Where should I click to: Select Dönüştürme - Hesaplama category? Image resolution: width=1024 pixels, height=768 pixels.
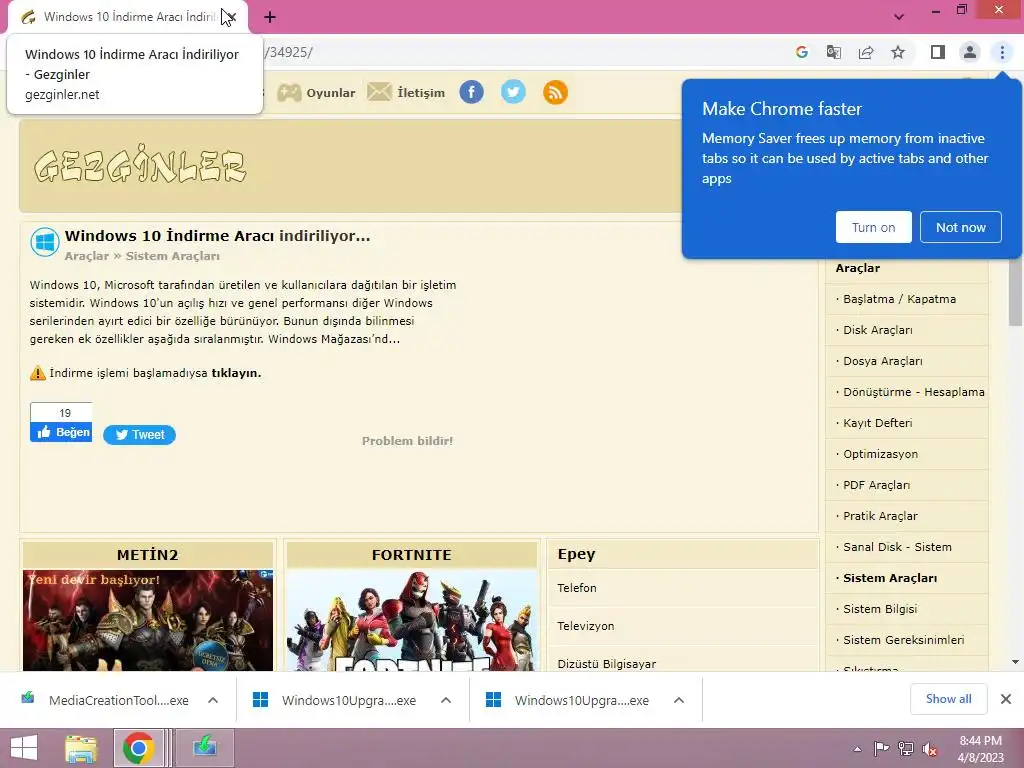point(906,392)
